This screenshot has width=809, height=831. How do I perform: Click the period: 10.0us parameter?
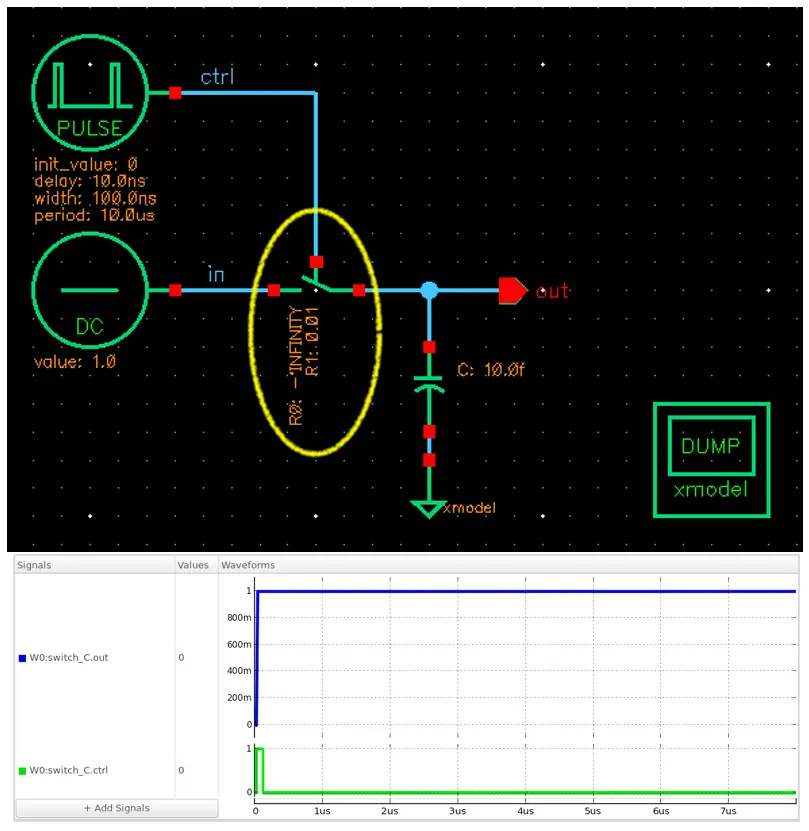94,215
